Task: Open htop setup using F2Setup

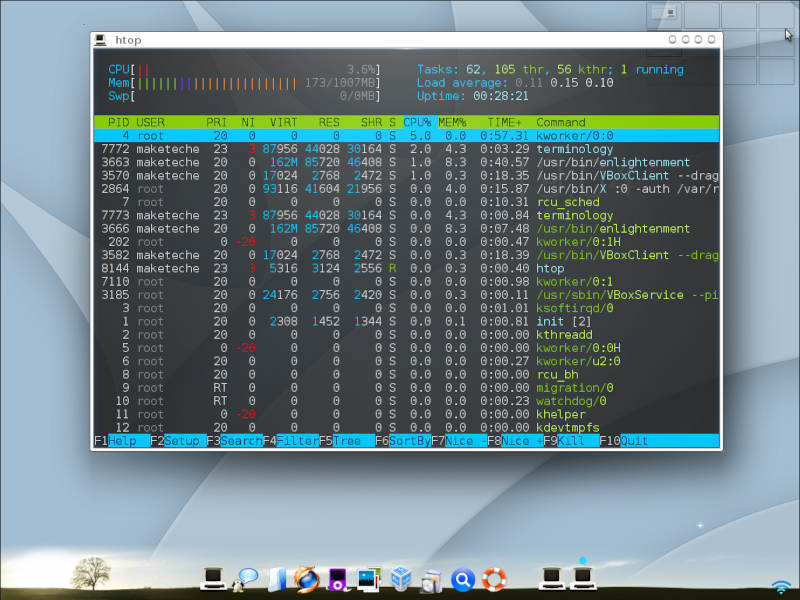Action: [174, 440]
